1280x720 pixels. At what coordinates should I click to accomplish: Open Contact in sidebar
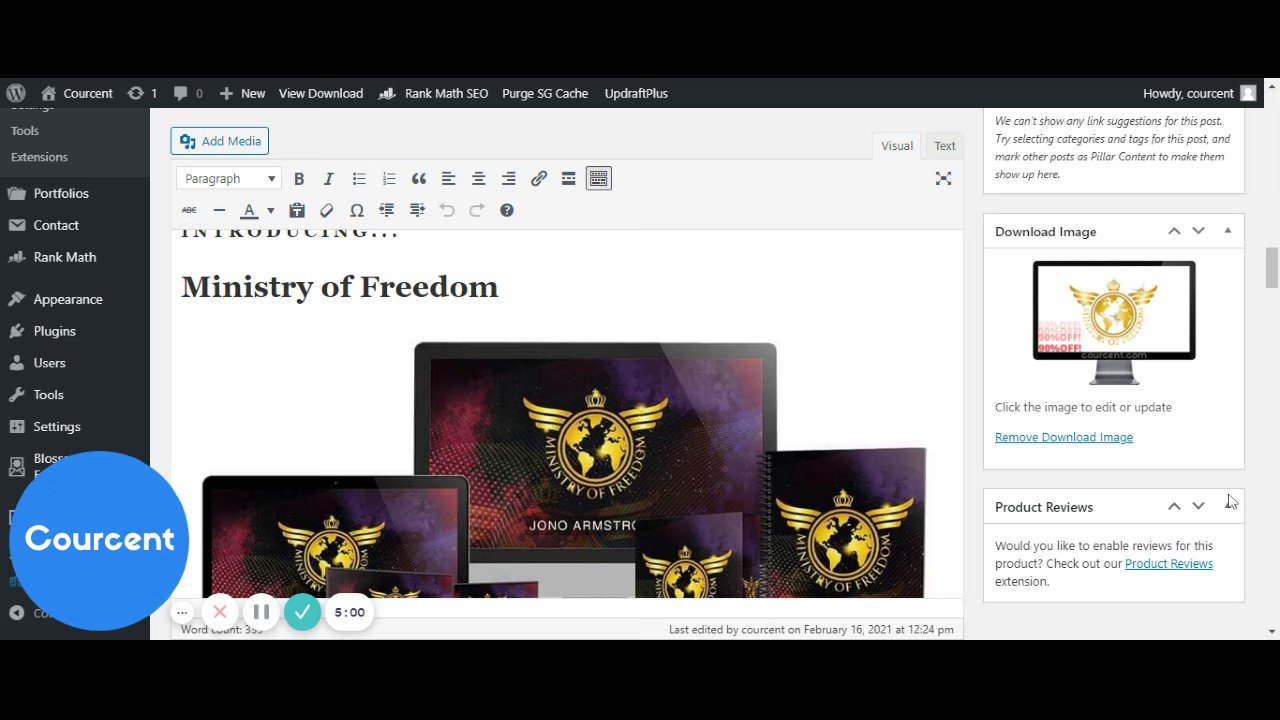tap(56, 225)
